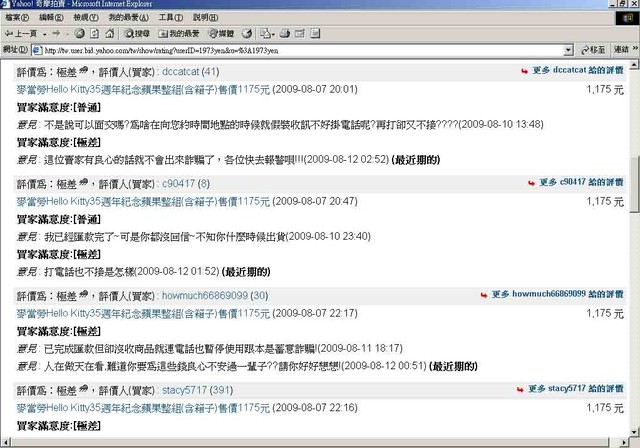Open the 工具(T) menu
This screenshot has width=640, height=448.
171,18
